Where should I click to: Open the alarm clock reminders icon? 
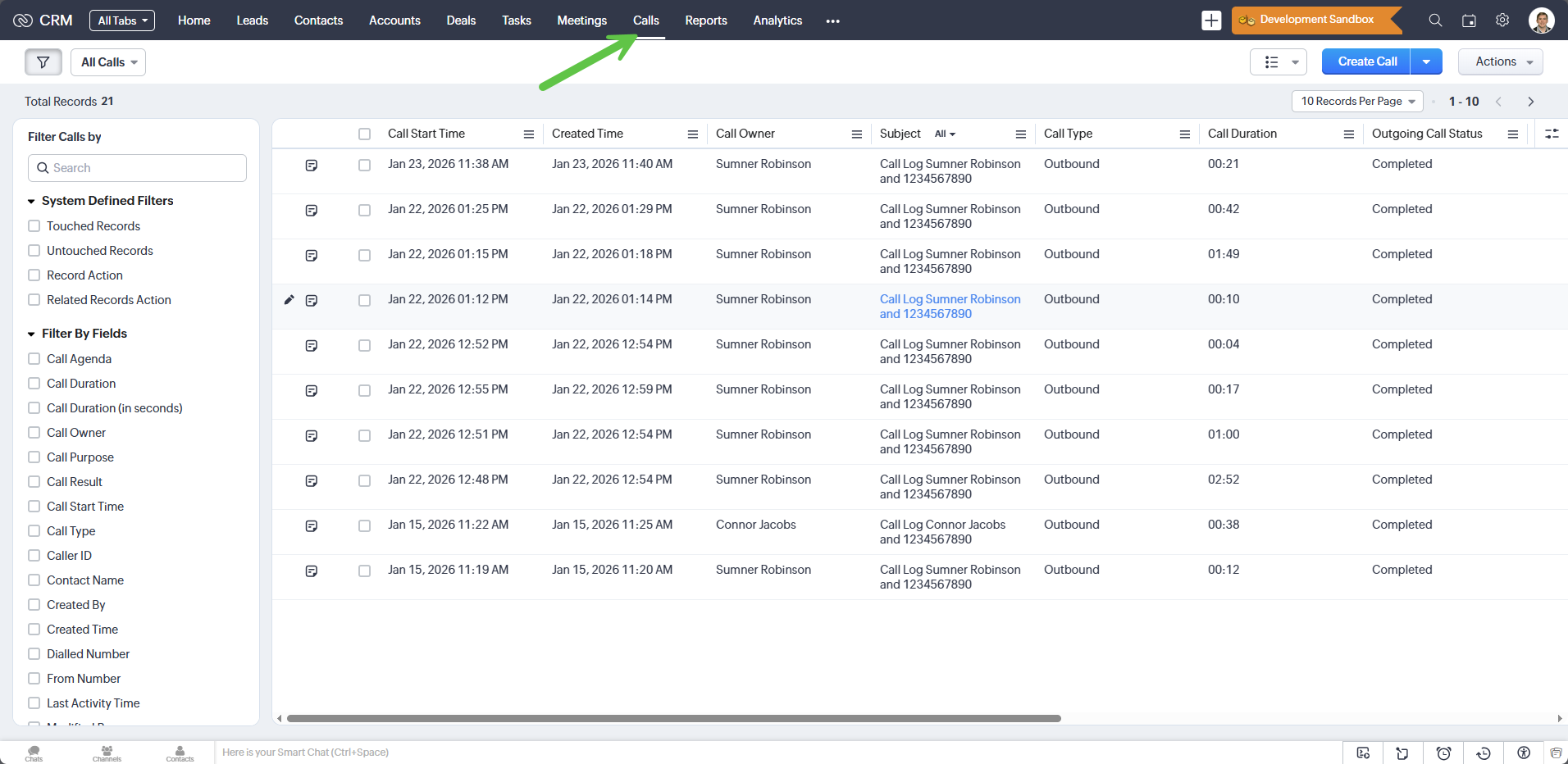coord(1443,753)
